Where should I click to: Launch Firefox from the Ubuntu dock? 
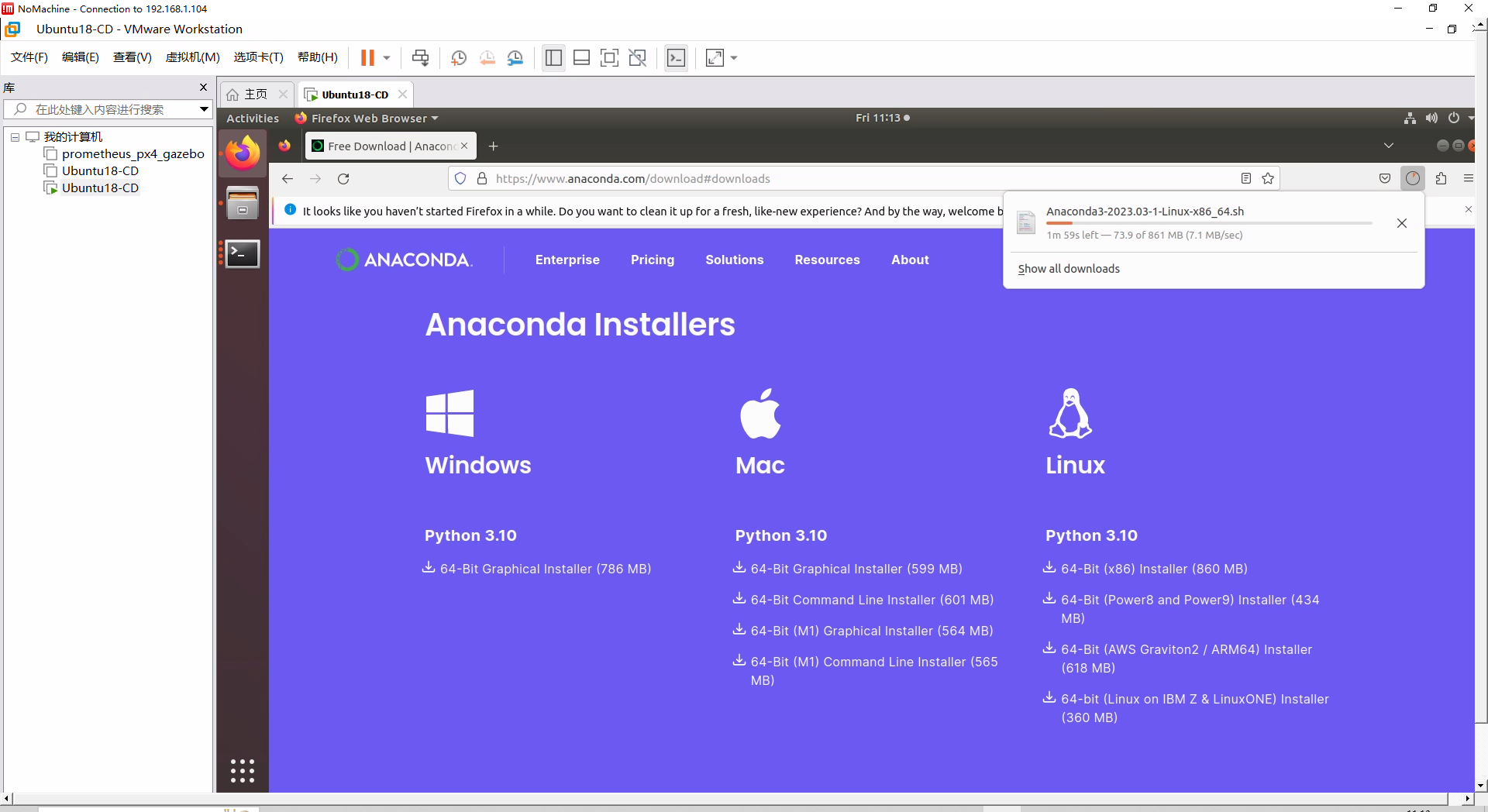click(243, 153)
